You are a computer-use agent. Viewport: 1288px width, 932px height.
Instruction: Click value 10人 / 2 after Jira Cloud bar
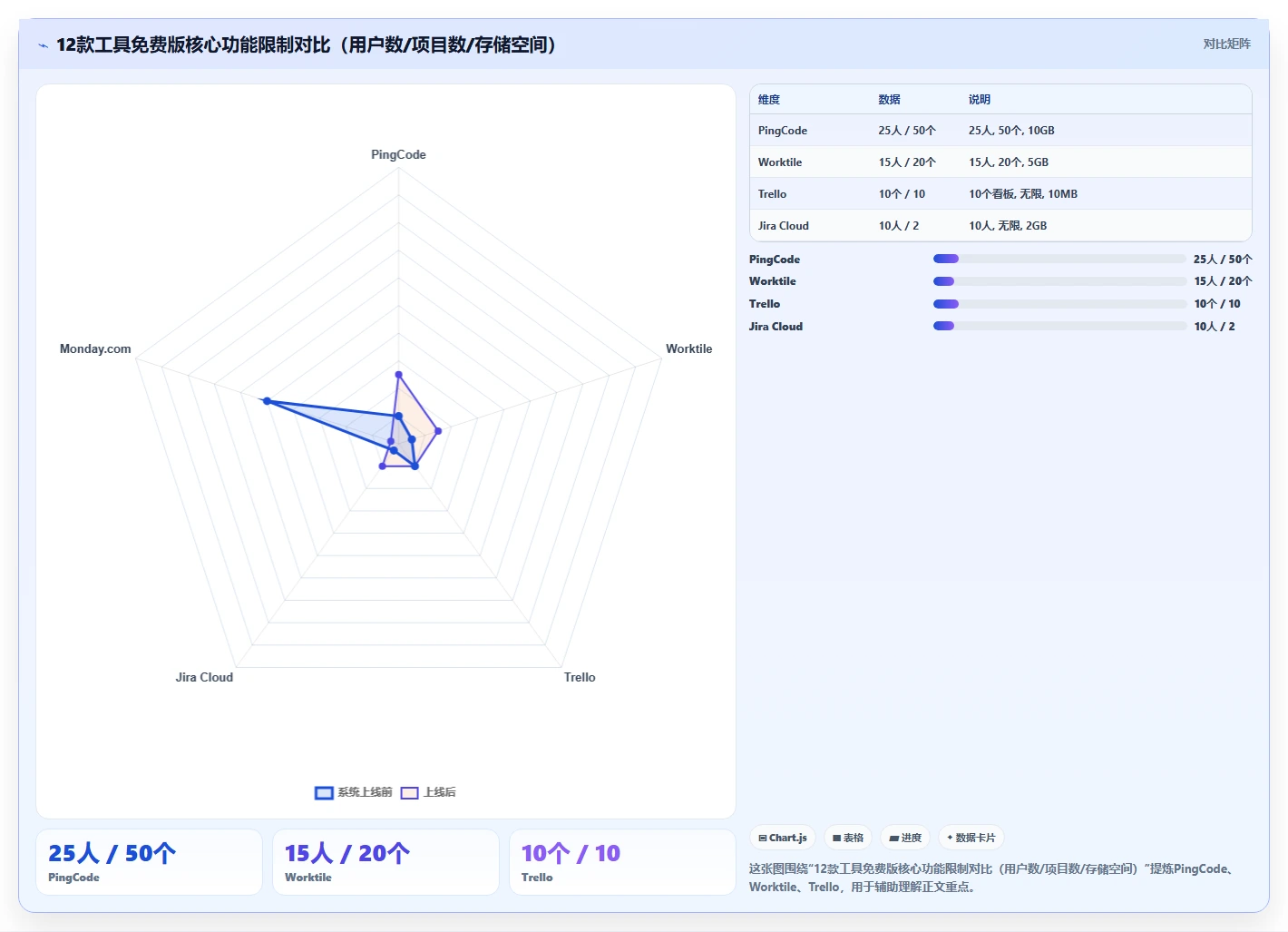pos(1215,327)
